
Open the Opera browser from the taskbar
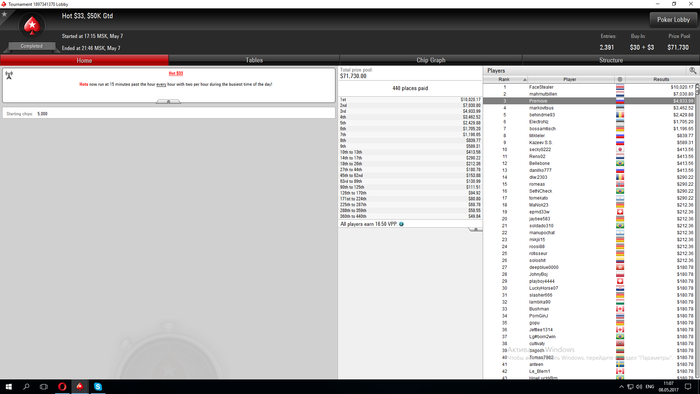62,386
